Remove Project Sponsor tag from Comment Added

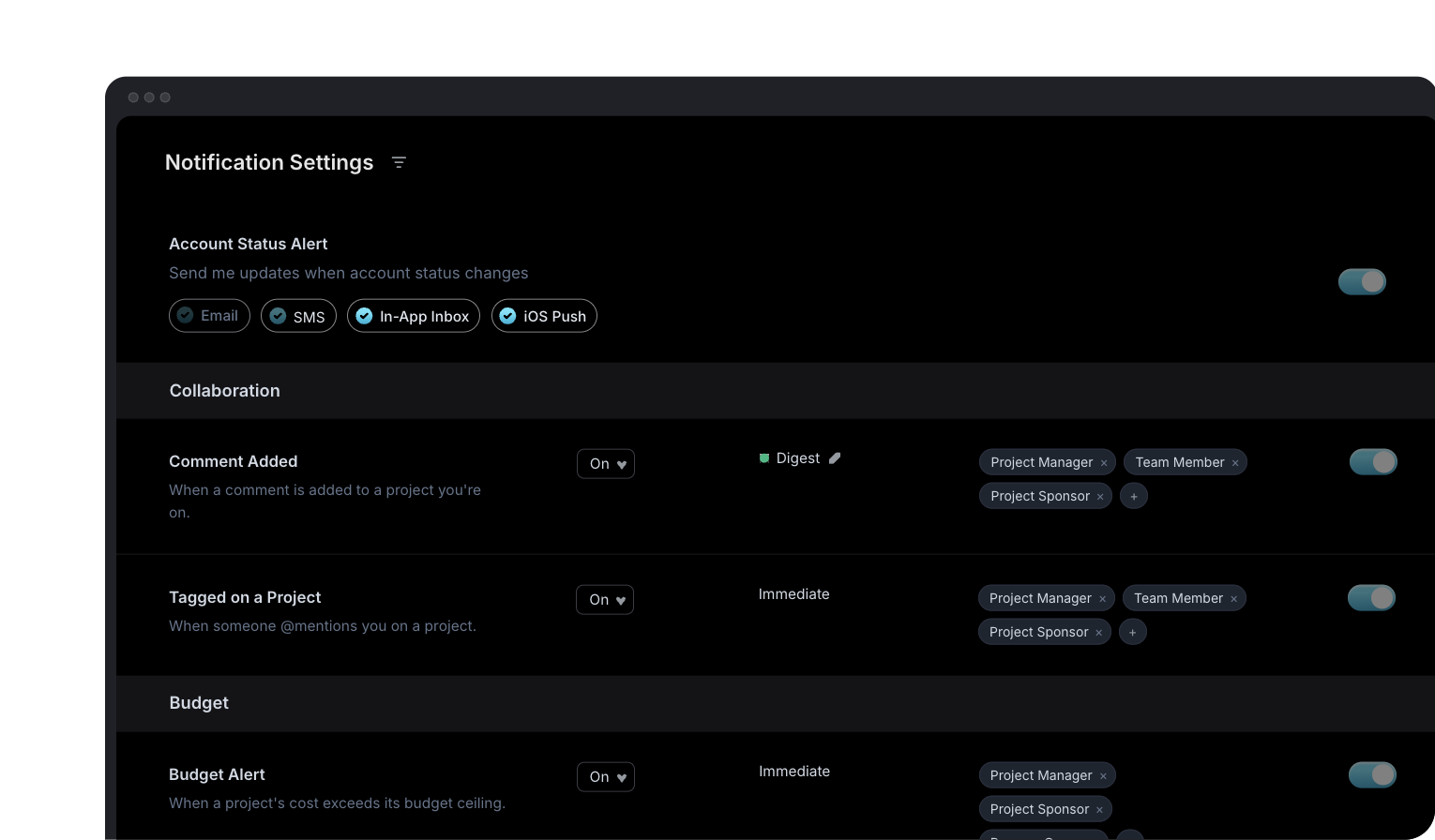[1100, 497]
